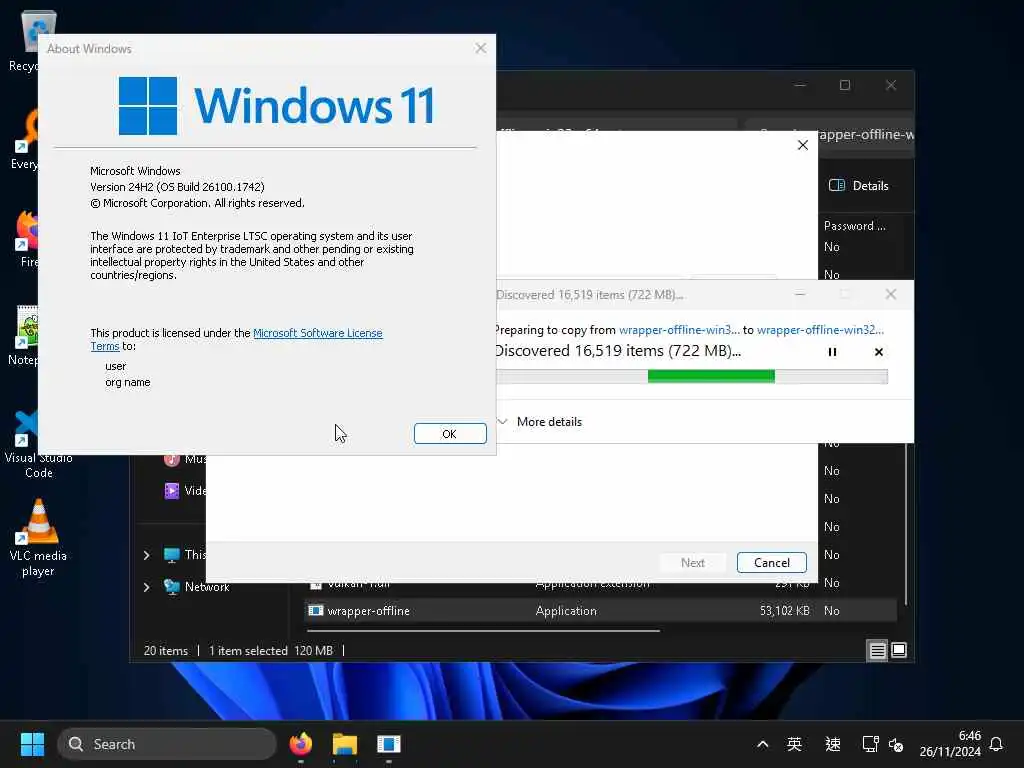The image size is (1024, 768).
Task: Click vertical scrollbar in File Explorer
Action: pyautogui.click(x=906, y=522)
